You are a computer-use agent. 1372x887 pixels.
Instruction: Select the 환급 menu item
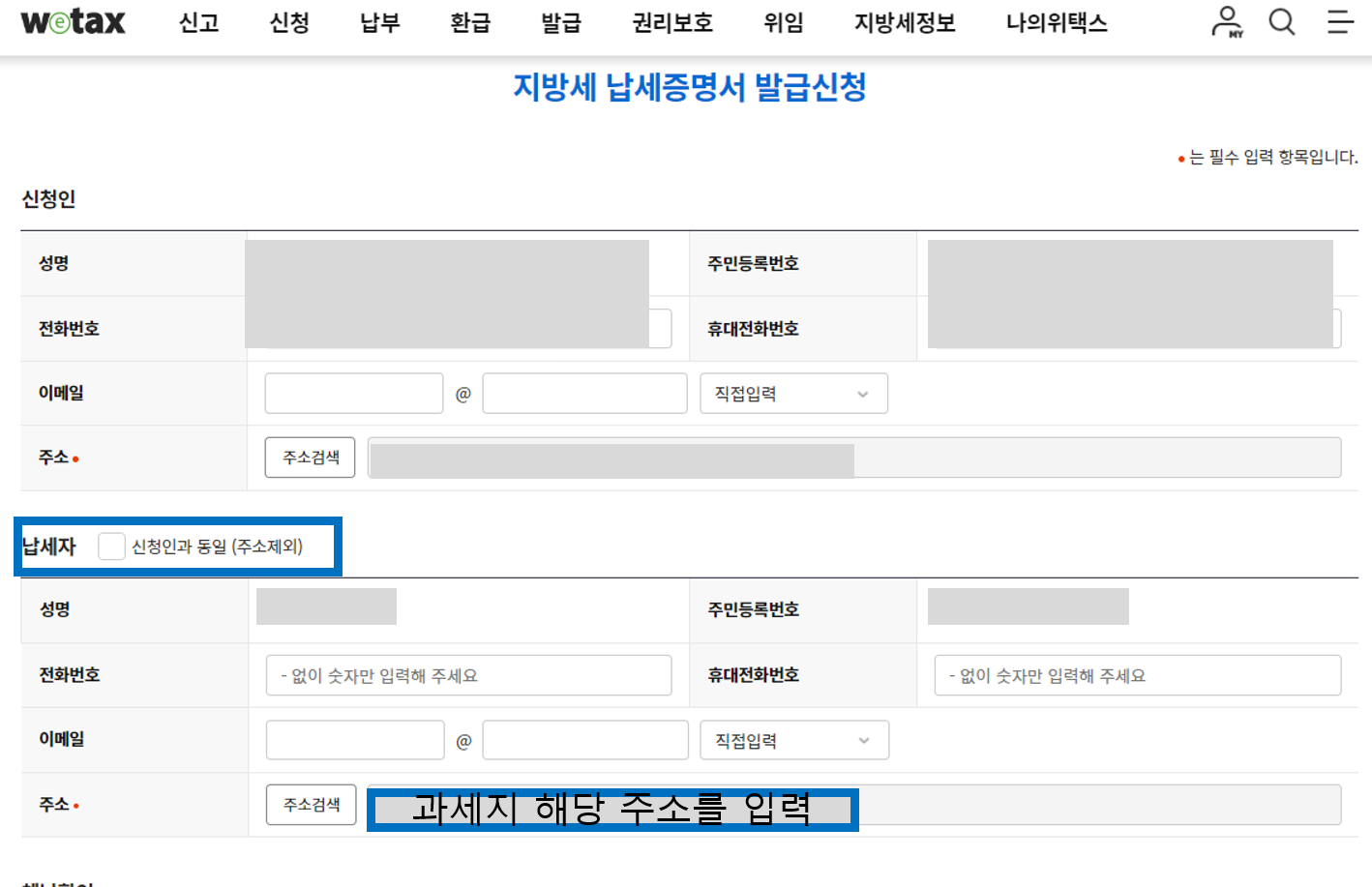pyautogui.click(x=470, y=23)
